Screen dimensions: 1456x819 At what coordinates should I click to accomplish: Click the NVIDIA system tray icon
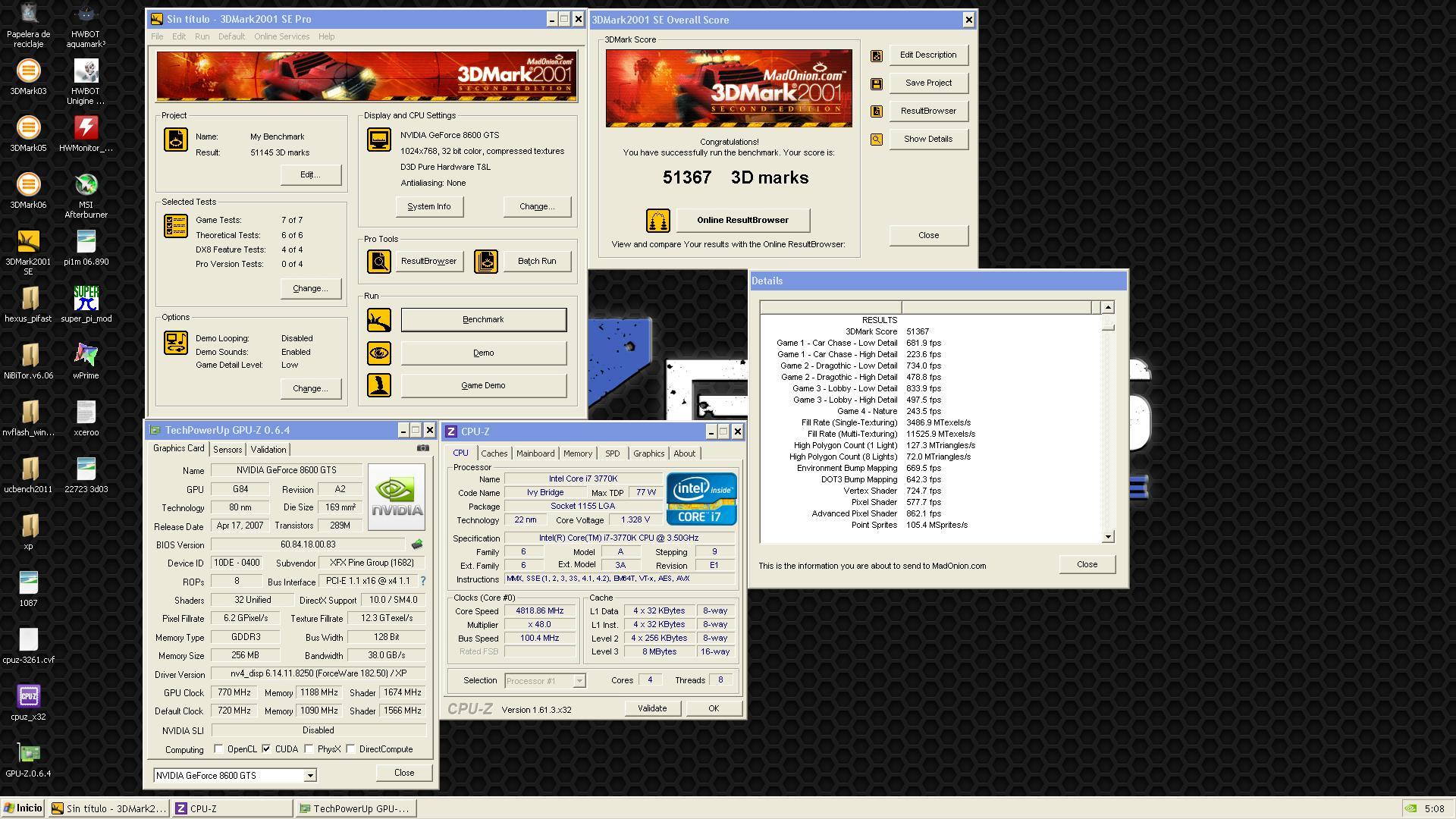[1410, 808]
